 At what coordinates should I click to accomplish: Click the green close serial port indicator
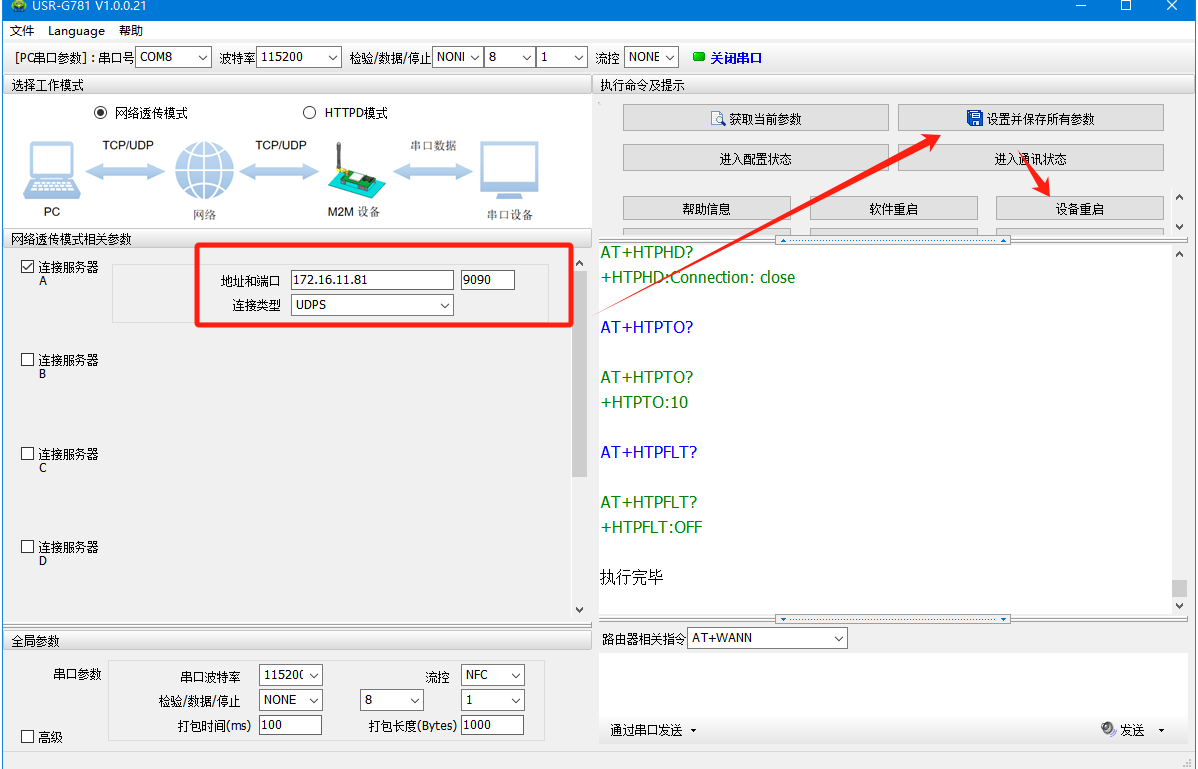699,58
